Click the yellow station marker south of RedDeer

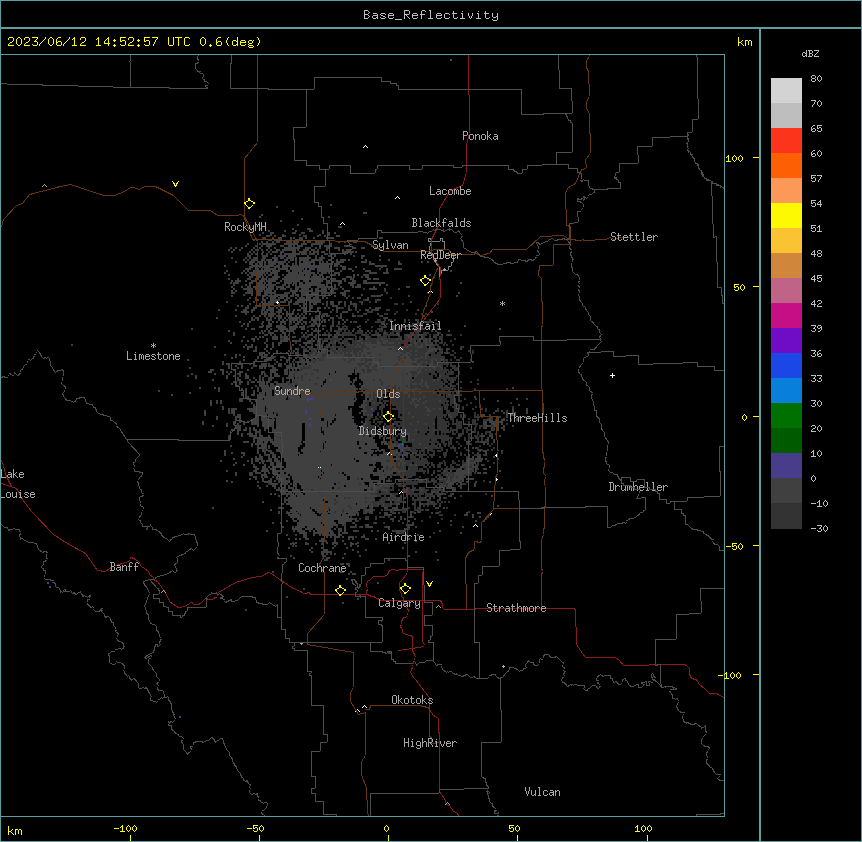[x=425, y=281]
